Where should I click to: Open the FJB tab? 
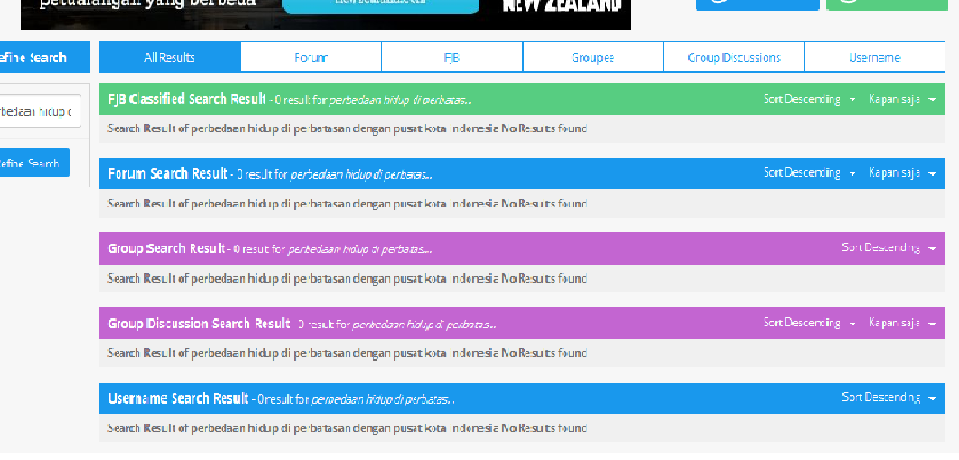coord(452,58)
